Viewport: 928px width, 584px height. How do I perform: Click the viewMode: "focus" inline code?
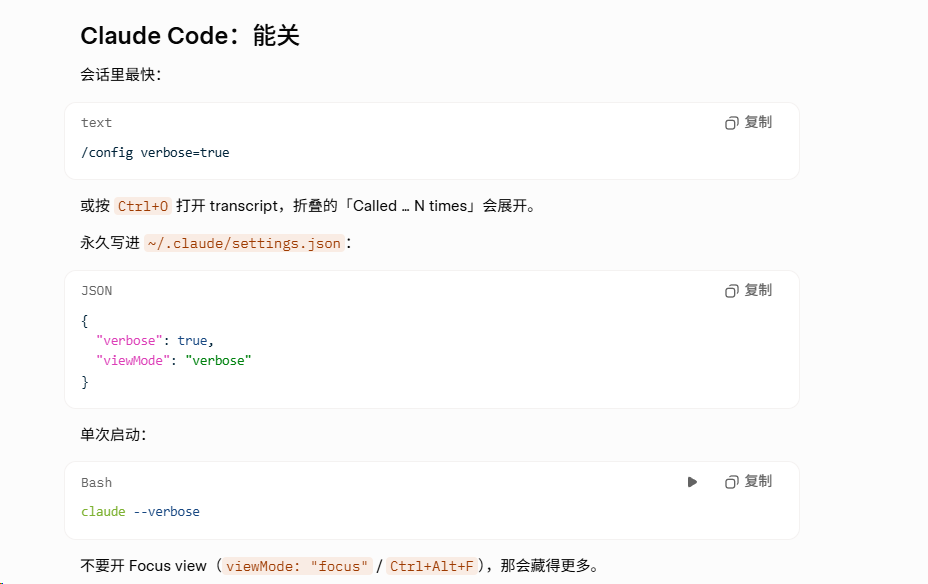297,566
